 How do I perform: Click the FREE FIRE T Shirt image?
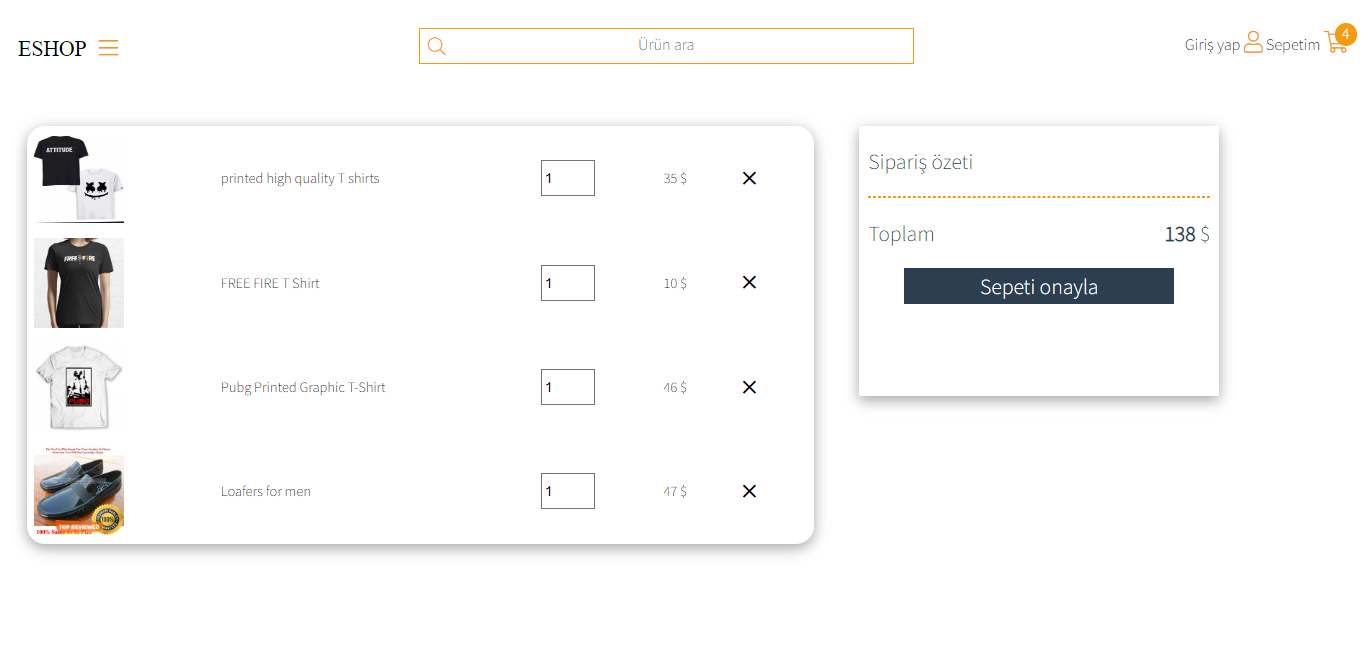pos(79,282)
